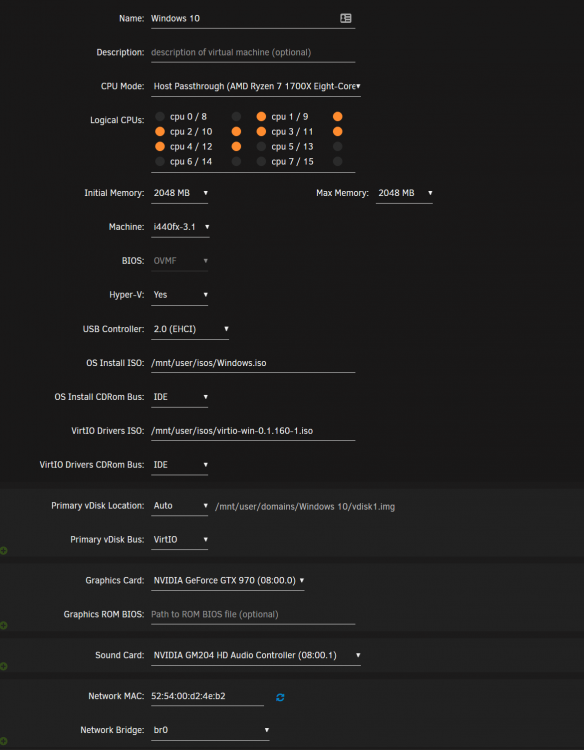The width and height of the screenshot is (584, 750).
Task: Regenerate the Network MAC with the refresh icon
Action: 280,697
